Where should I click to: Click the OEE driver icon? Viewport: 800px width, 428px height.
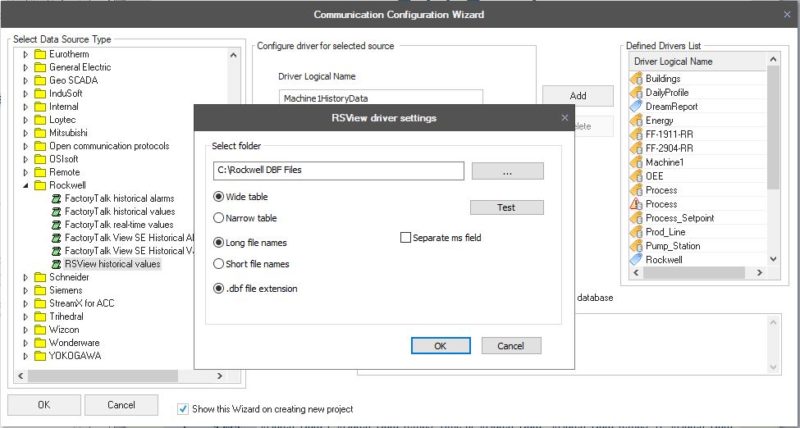click(x=637, y=176)
